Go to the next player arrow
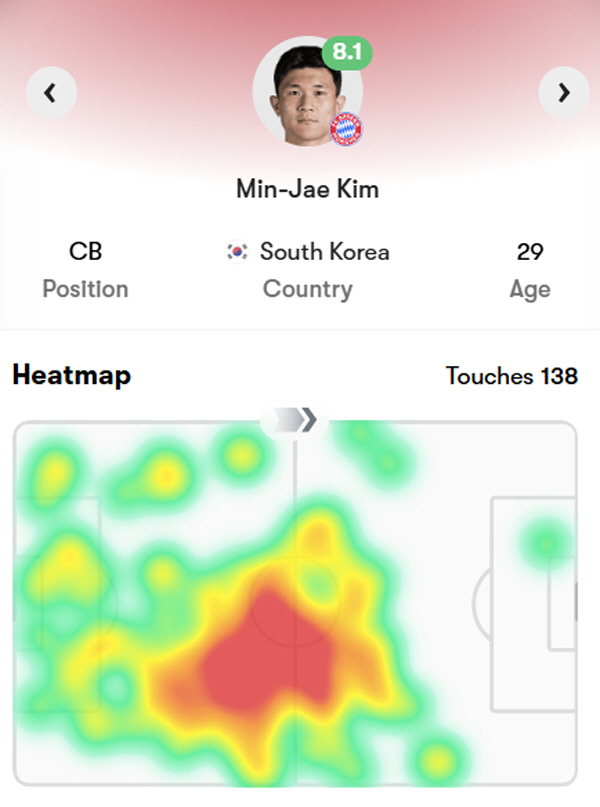Screen dimensions: 600x807 point(564,93)
